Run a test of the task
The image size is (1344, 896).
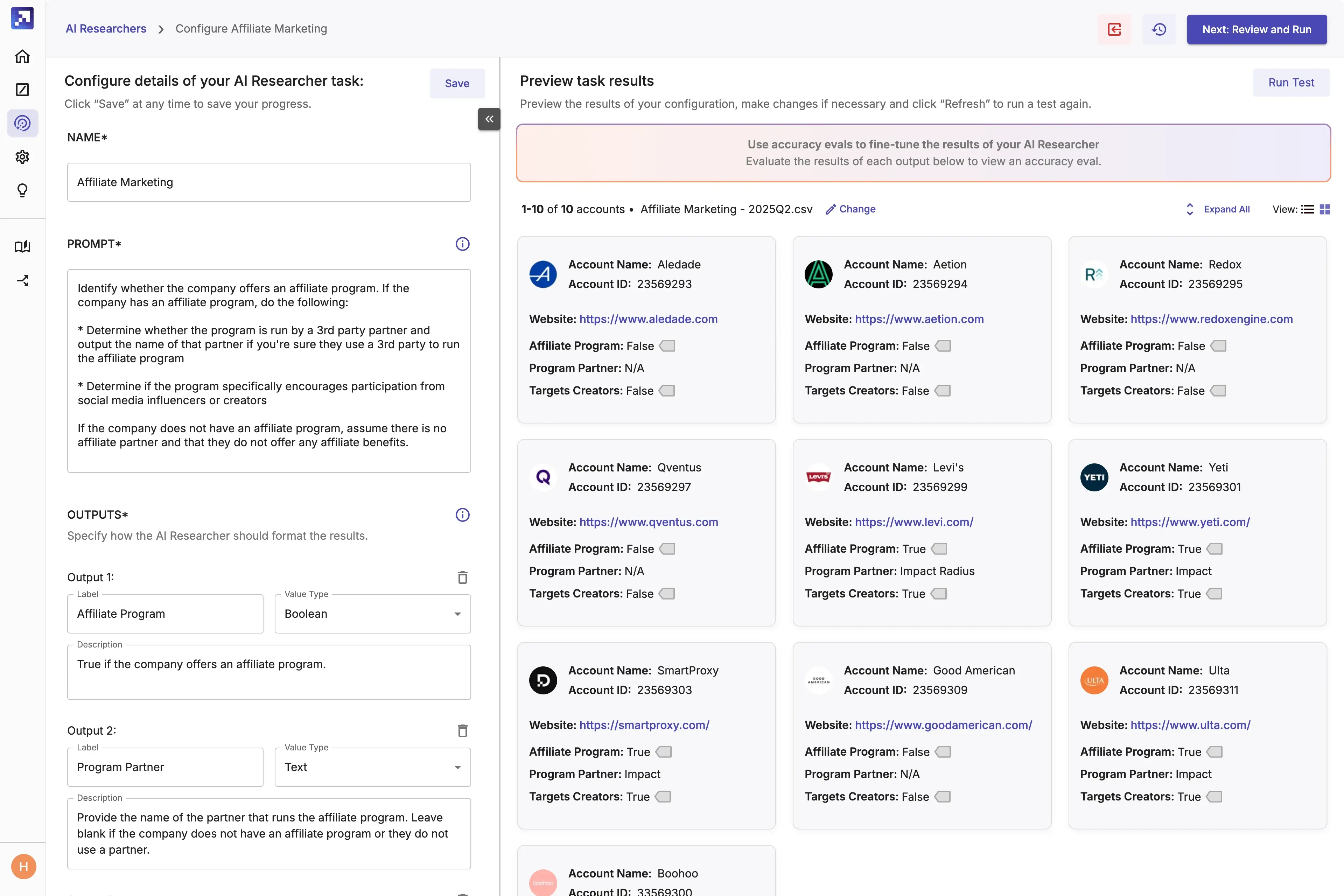click(x=1291, y=82)
